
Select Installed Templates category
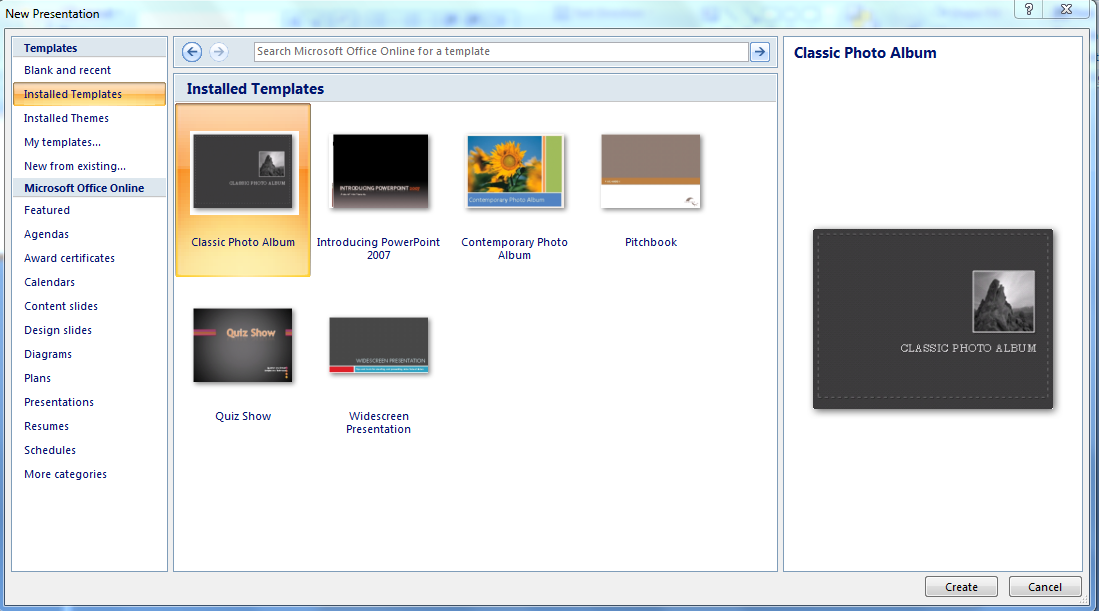(x=89, y=94)
